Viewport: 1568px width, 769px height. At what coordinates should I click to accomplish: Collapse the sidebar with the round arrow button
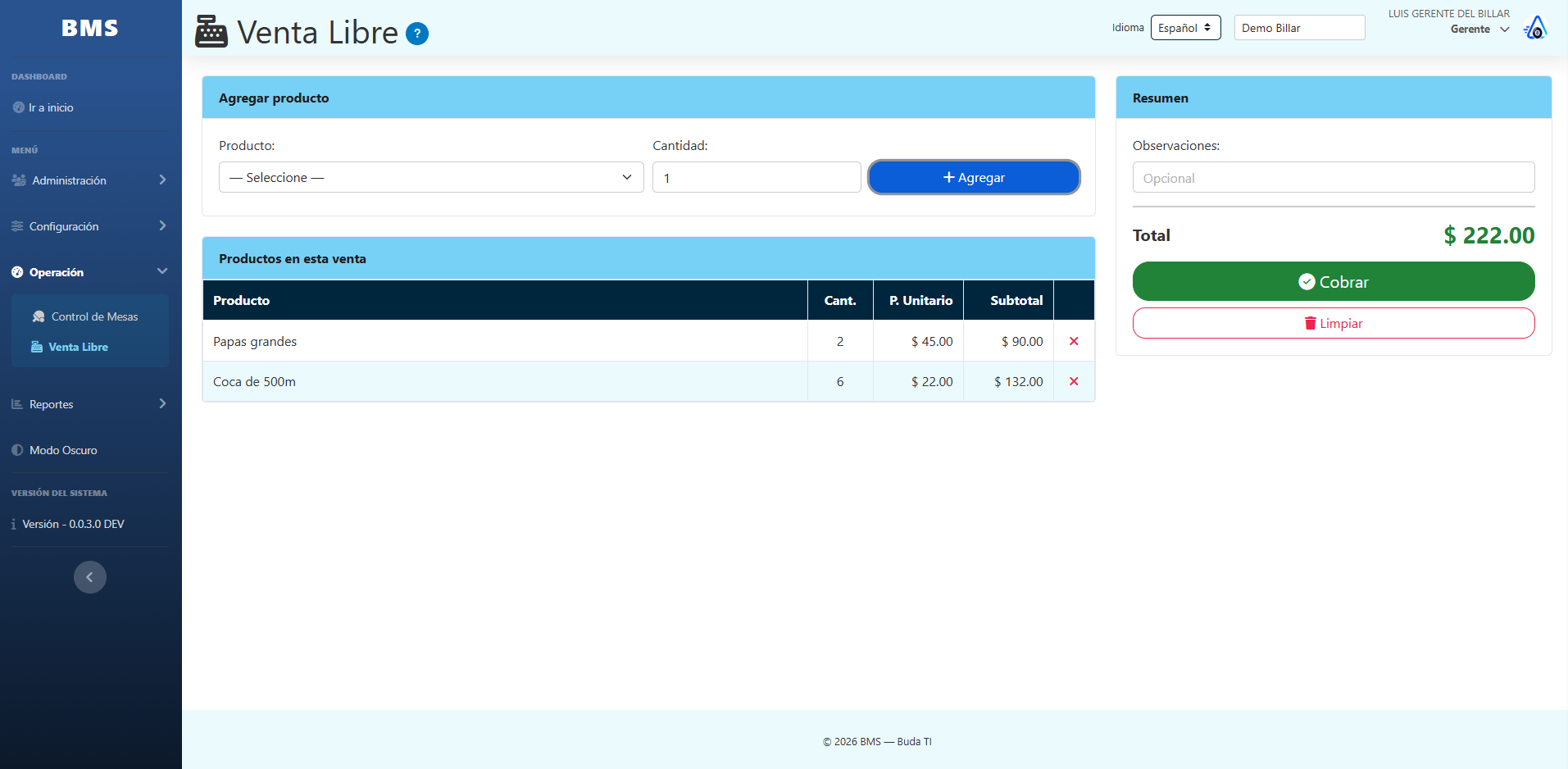90,577
